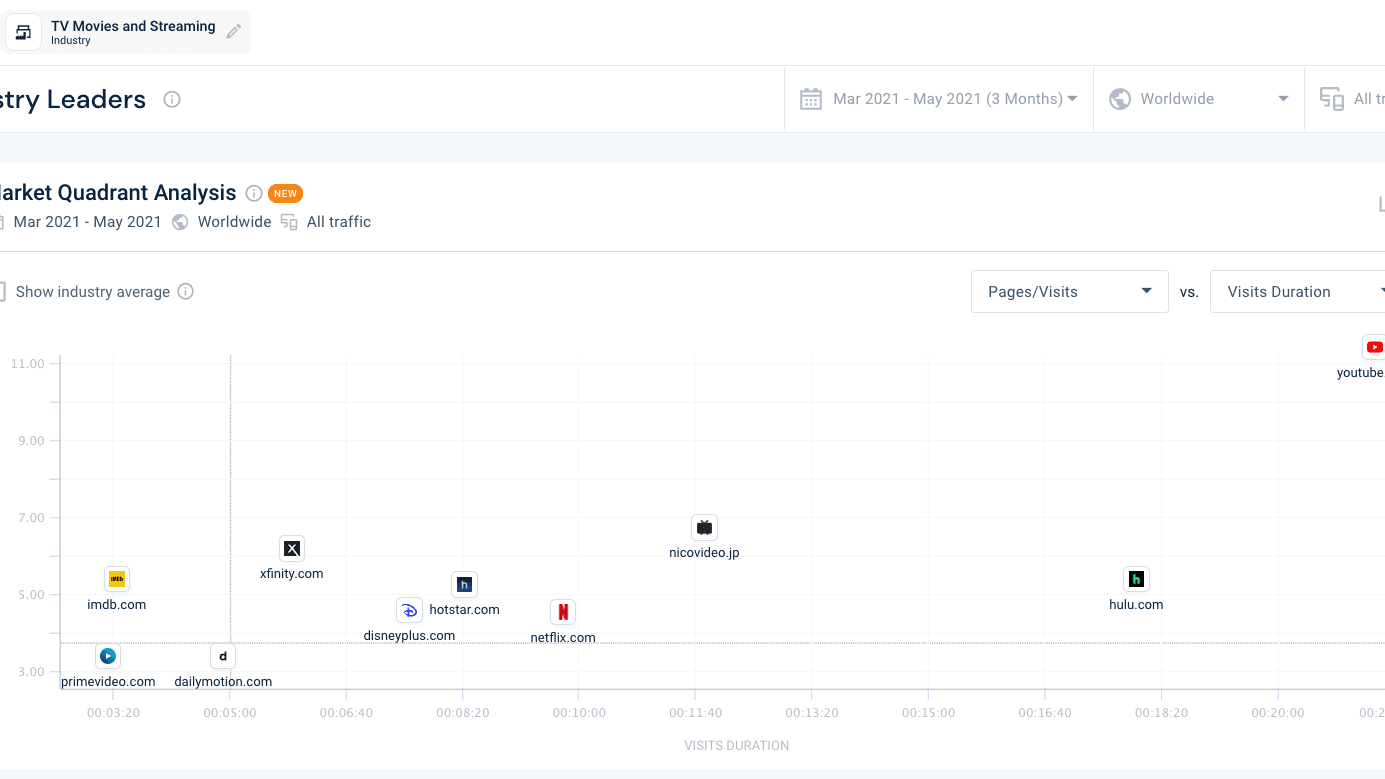Image resolution: width=1385 pixels, height=779 pixels.
Task: Click the calendar icon in date filter
Action: tap(810, 99)
